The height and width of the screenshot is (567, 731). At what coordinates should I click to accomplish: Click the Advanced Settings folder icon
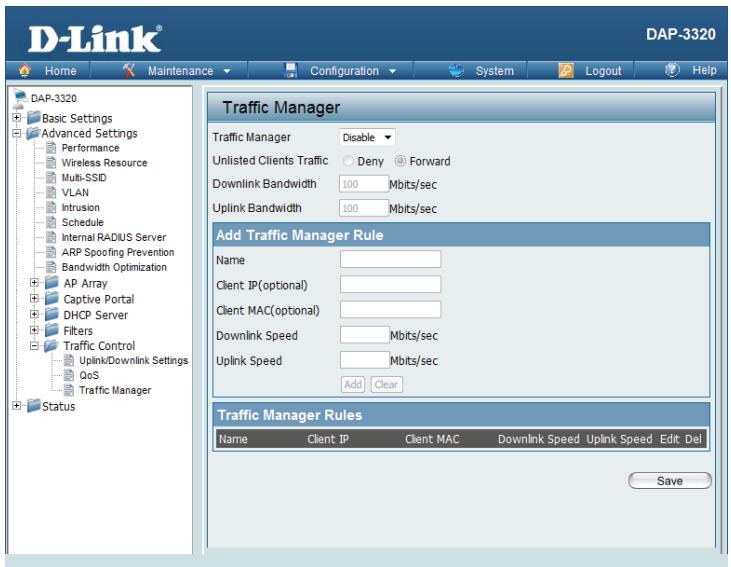[33, 133]
